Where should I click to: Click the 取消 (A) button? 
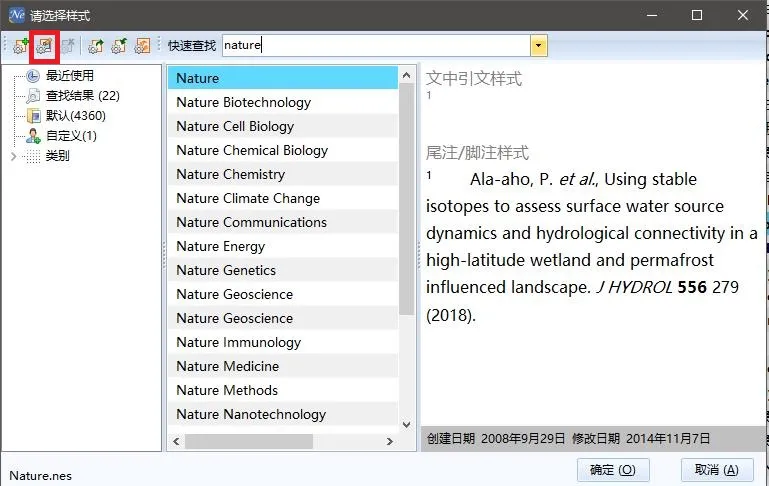coord(717,470)
